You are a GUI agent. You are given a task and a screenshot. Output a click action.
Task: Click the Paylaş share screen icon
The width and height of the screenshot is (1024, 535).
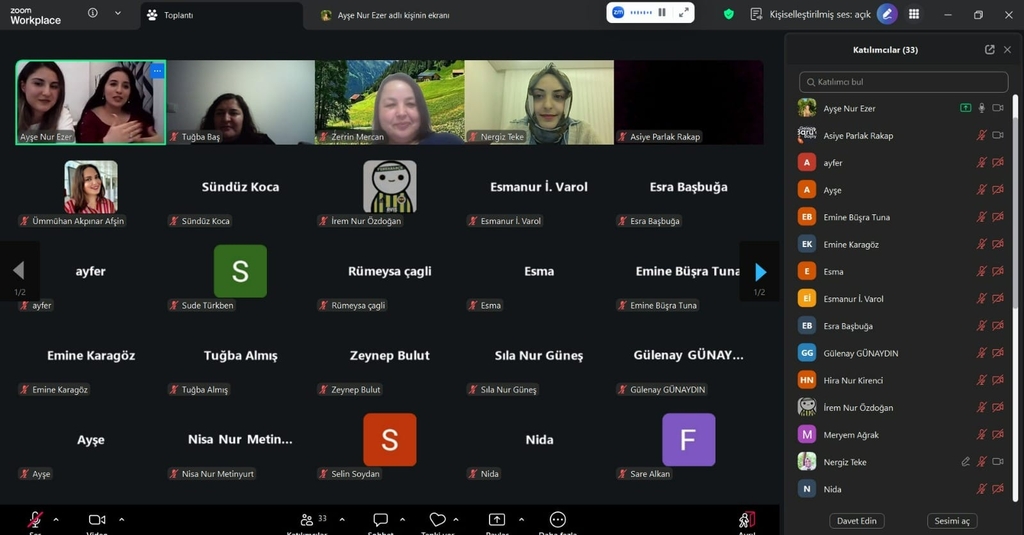tap(497, 520)
